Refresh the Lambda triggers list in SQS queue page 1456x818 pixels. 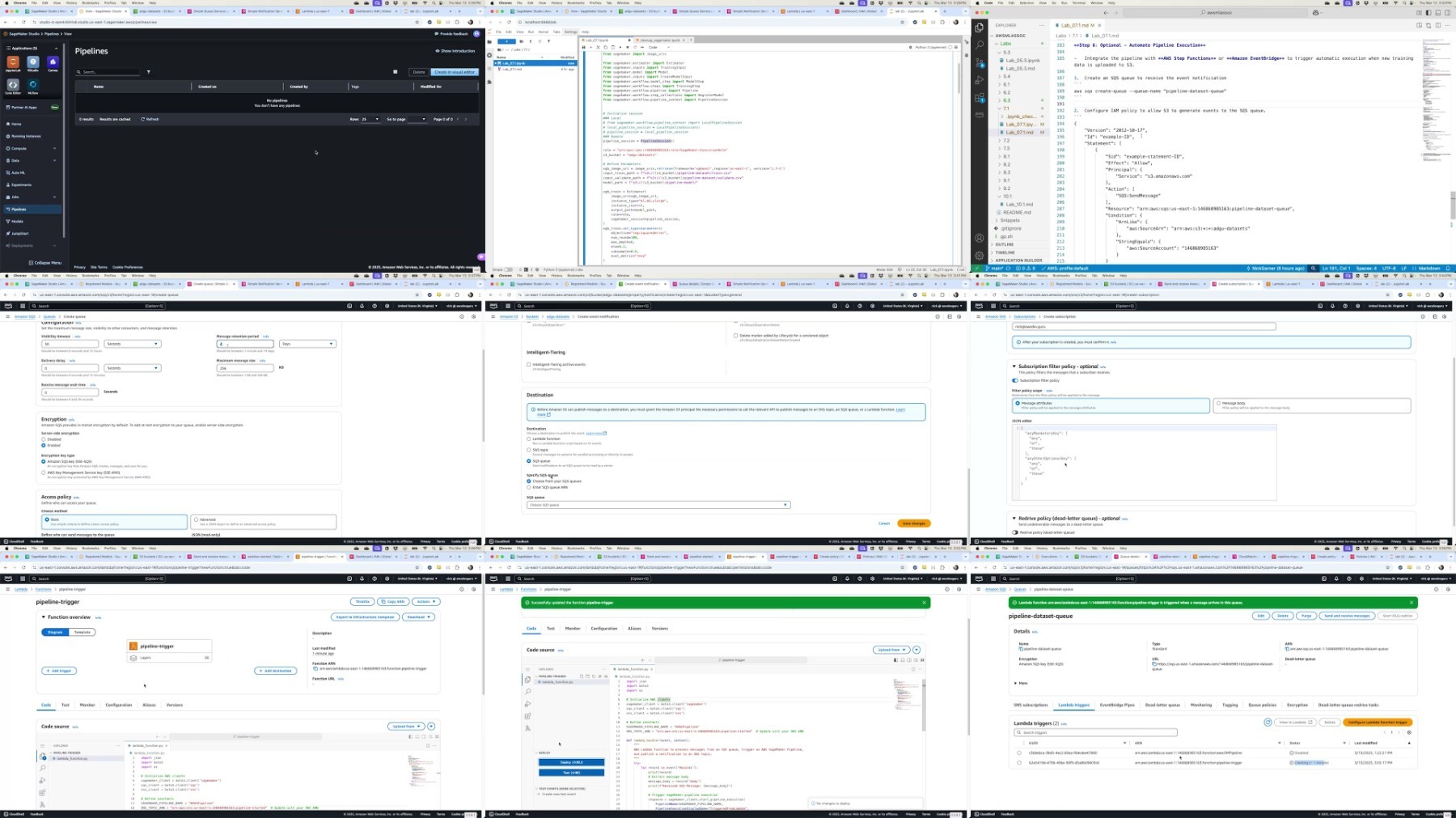point(1268,723)
